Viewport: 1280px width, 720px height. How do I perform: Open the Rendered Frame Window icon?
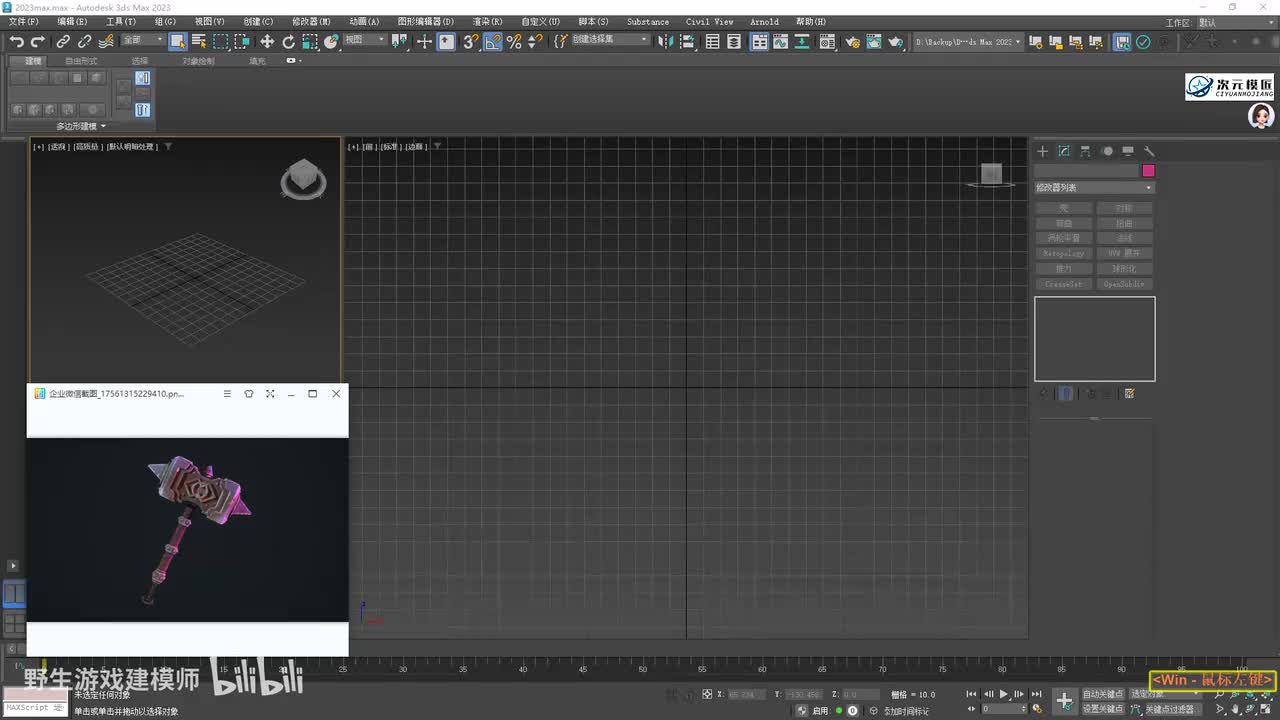874,42
